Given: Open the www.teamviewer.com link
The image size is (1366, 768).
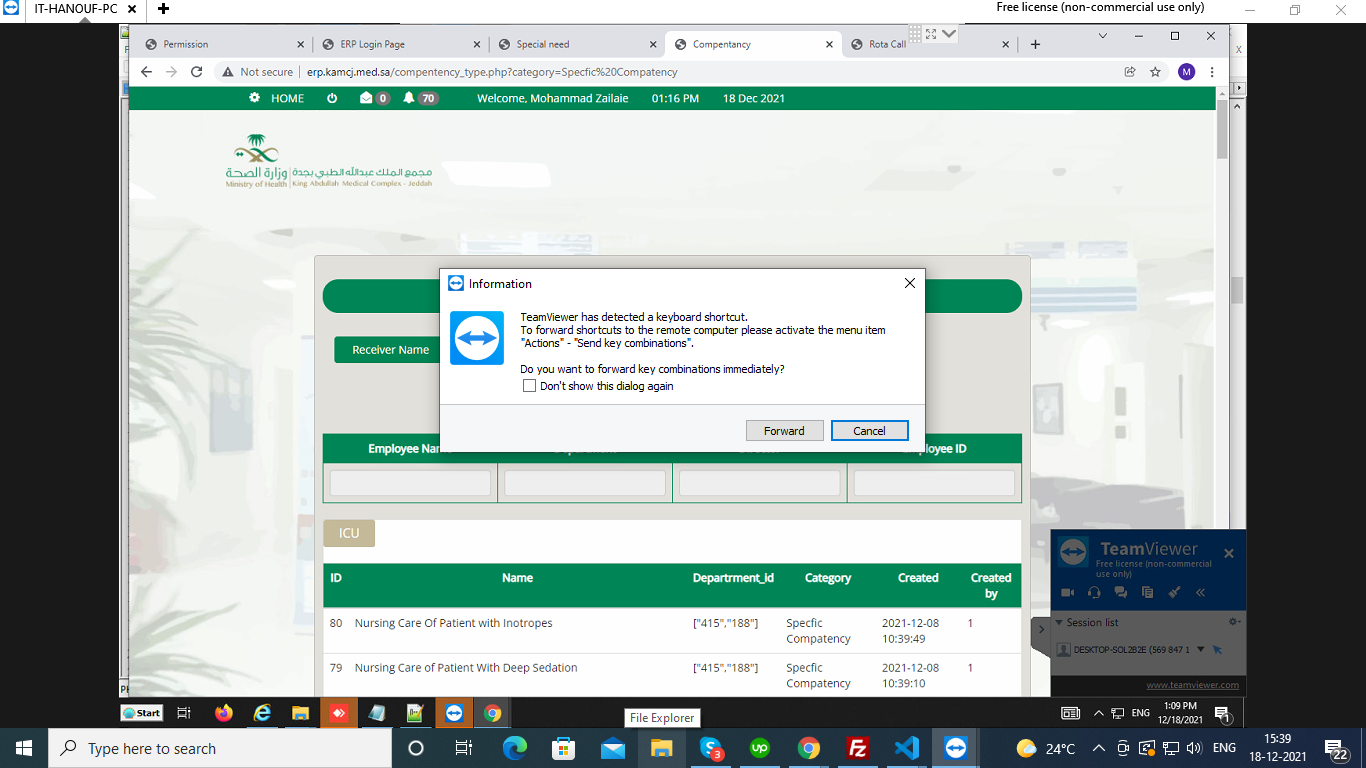Looking at the screenshot, I should pos(1192,685).
